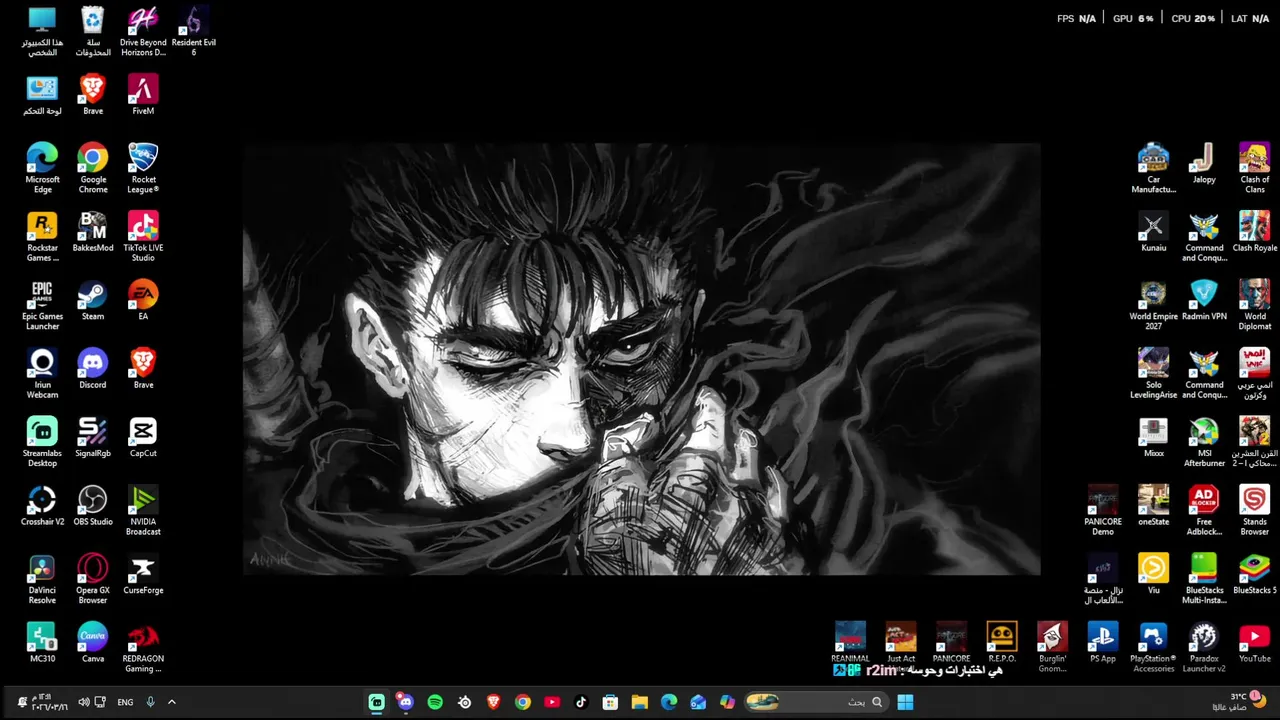Open MSI Afterburner desktop shortcut
1280x720 pixels.
tap(1204, 442)
